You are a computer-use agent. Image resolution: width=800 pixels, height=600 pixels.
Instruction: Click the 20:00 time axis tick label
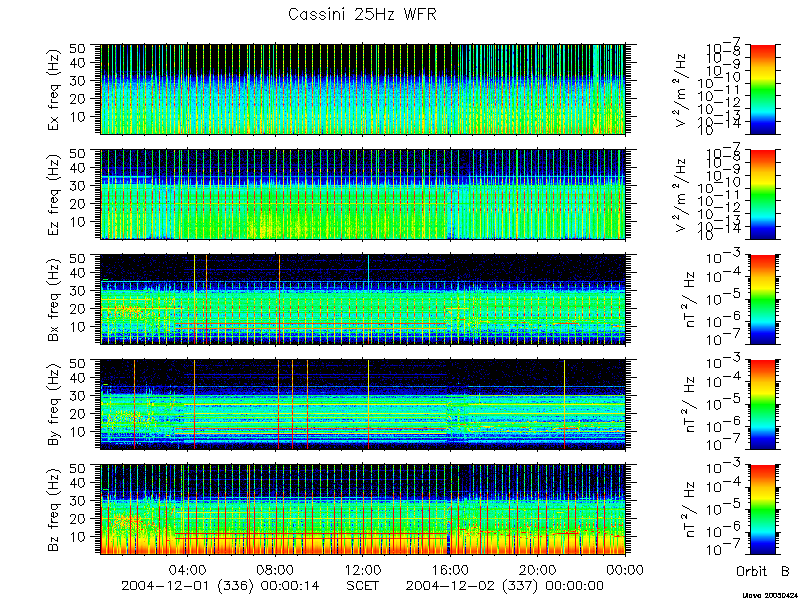(x=537, y=569)
